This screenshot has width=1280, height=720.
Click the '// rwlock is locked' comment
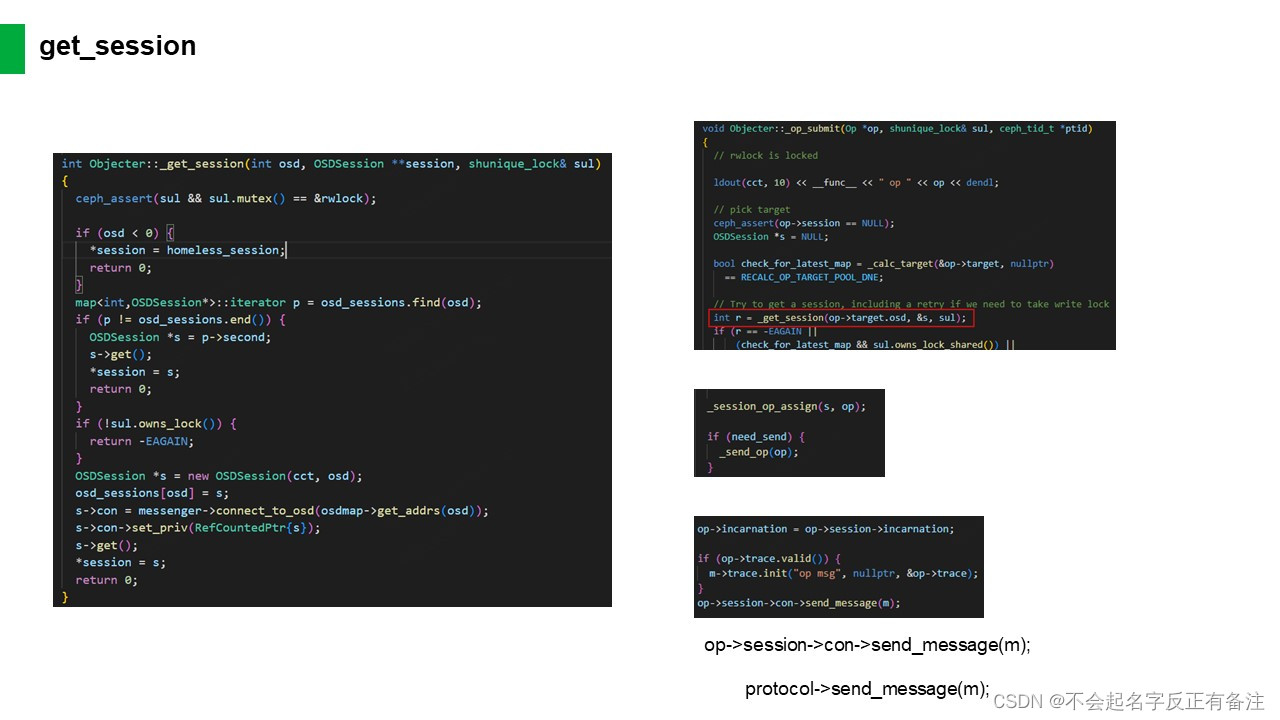[765, 155]
